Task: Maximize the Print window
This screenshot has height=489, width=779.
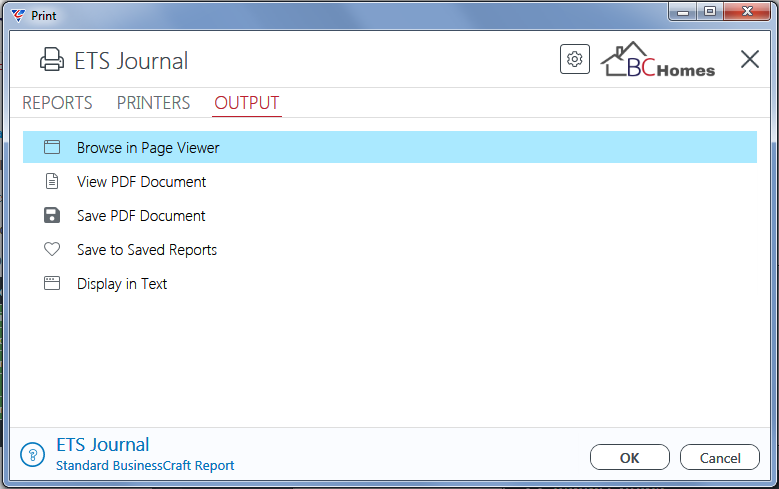Action: [710, 12]
